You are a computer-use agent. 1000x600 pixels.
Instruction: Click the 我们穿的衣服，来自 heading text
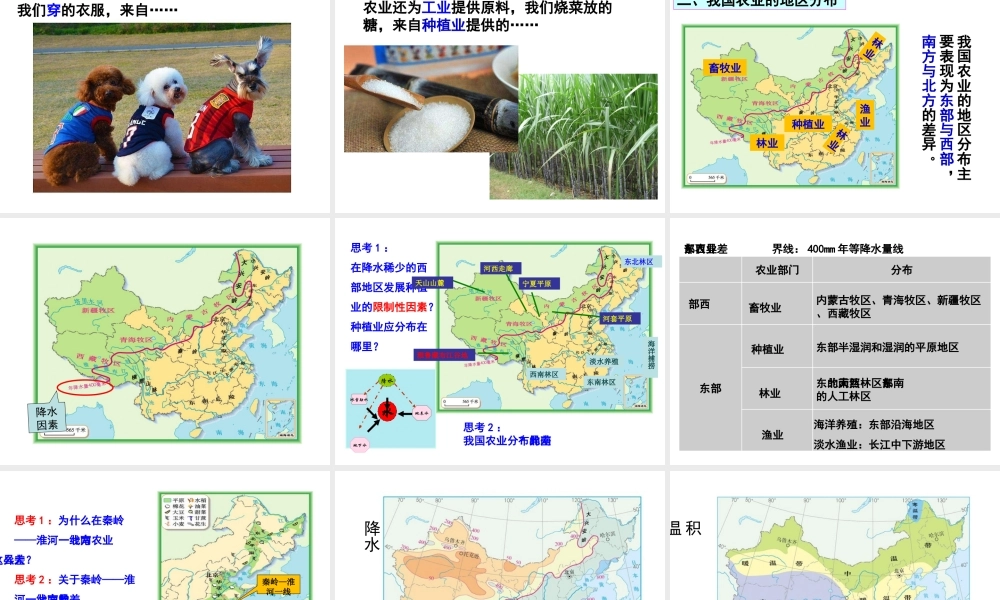tap(98, 10)
